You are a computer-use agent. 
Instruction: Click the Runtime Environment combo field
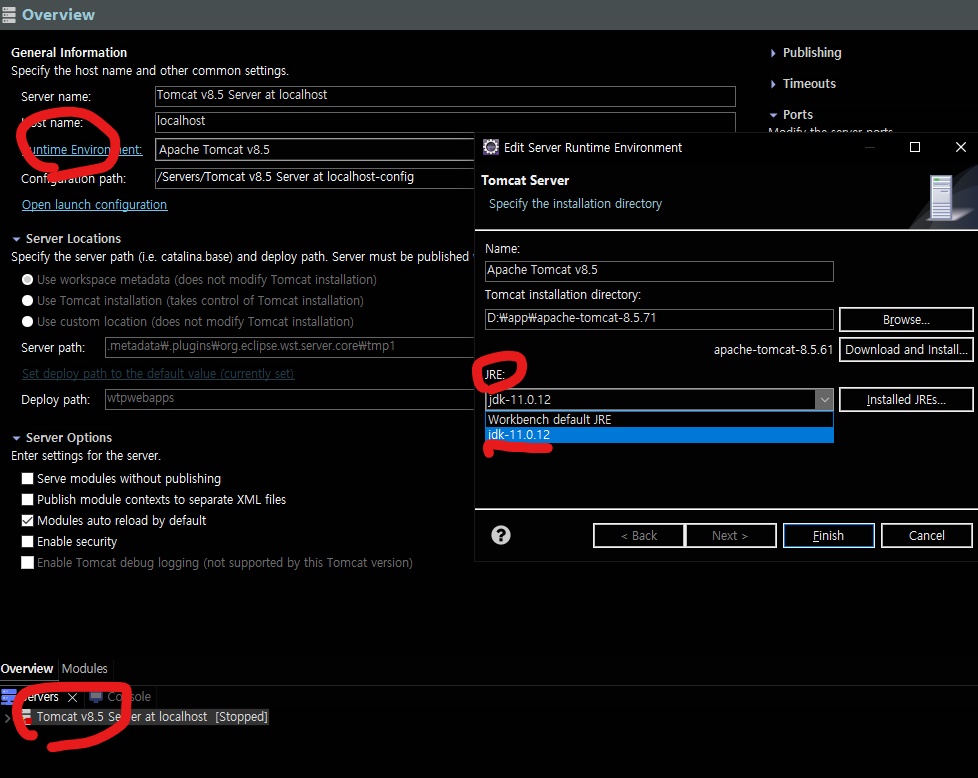point(314,150)
